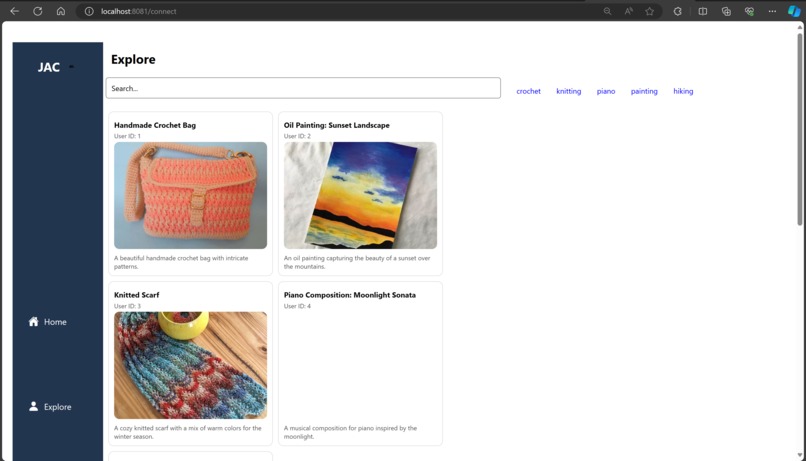Open the Handmade Crochet Bag title

point(155,125)
